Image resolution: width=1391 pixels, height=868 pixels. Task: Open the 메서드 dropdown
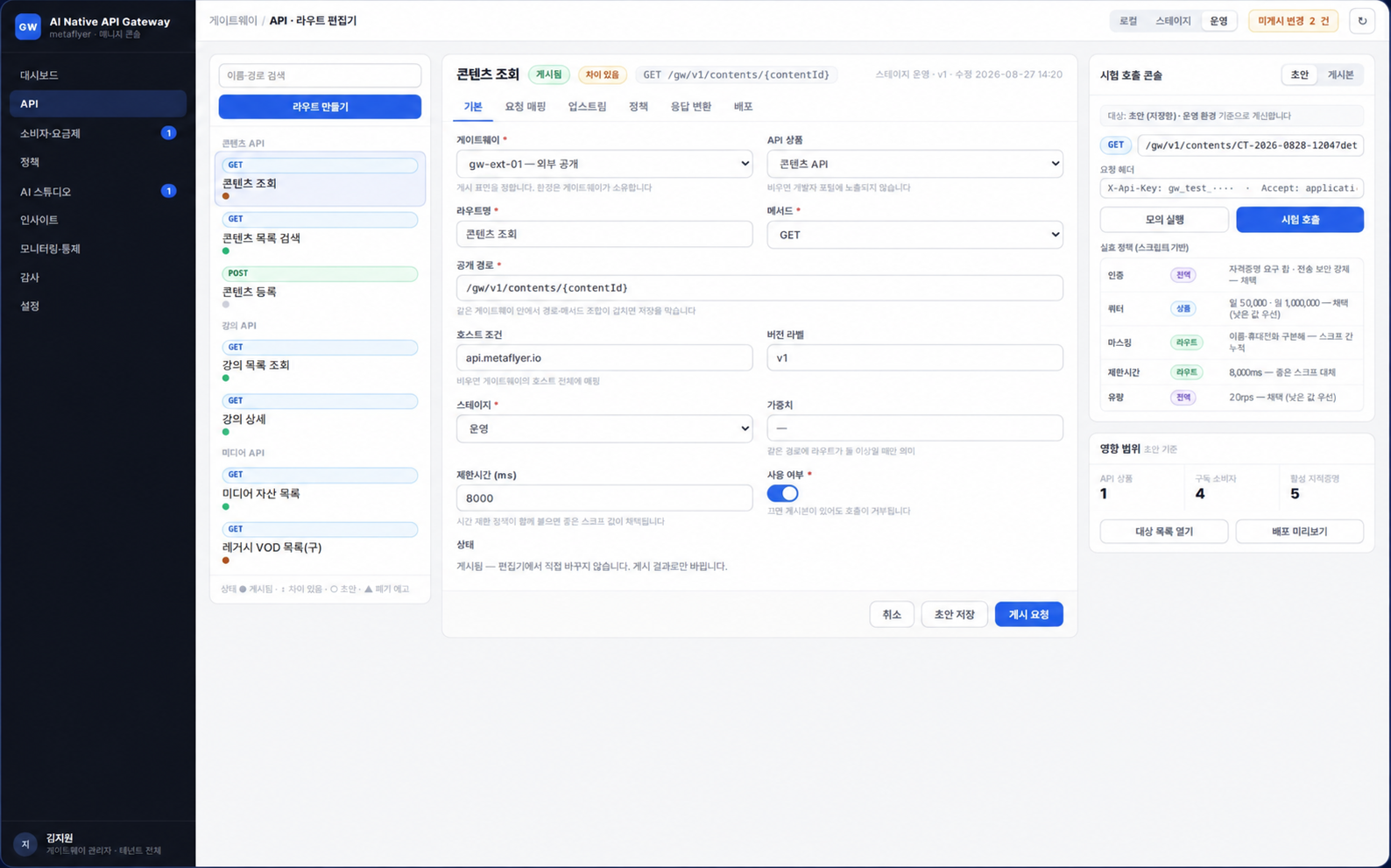914,235
